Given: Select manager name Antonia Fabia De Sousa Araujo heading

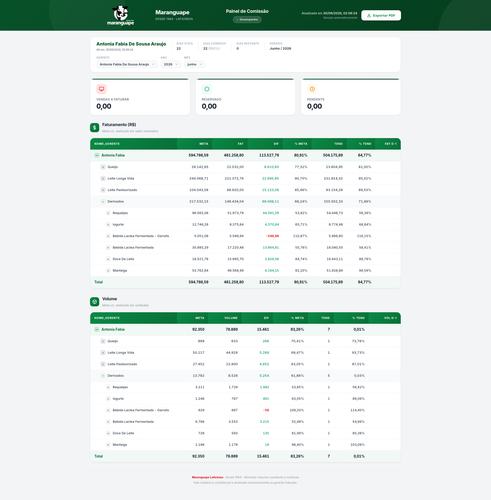Looking at the screenshot, I should tap(131, 44).
